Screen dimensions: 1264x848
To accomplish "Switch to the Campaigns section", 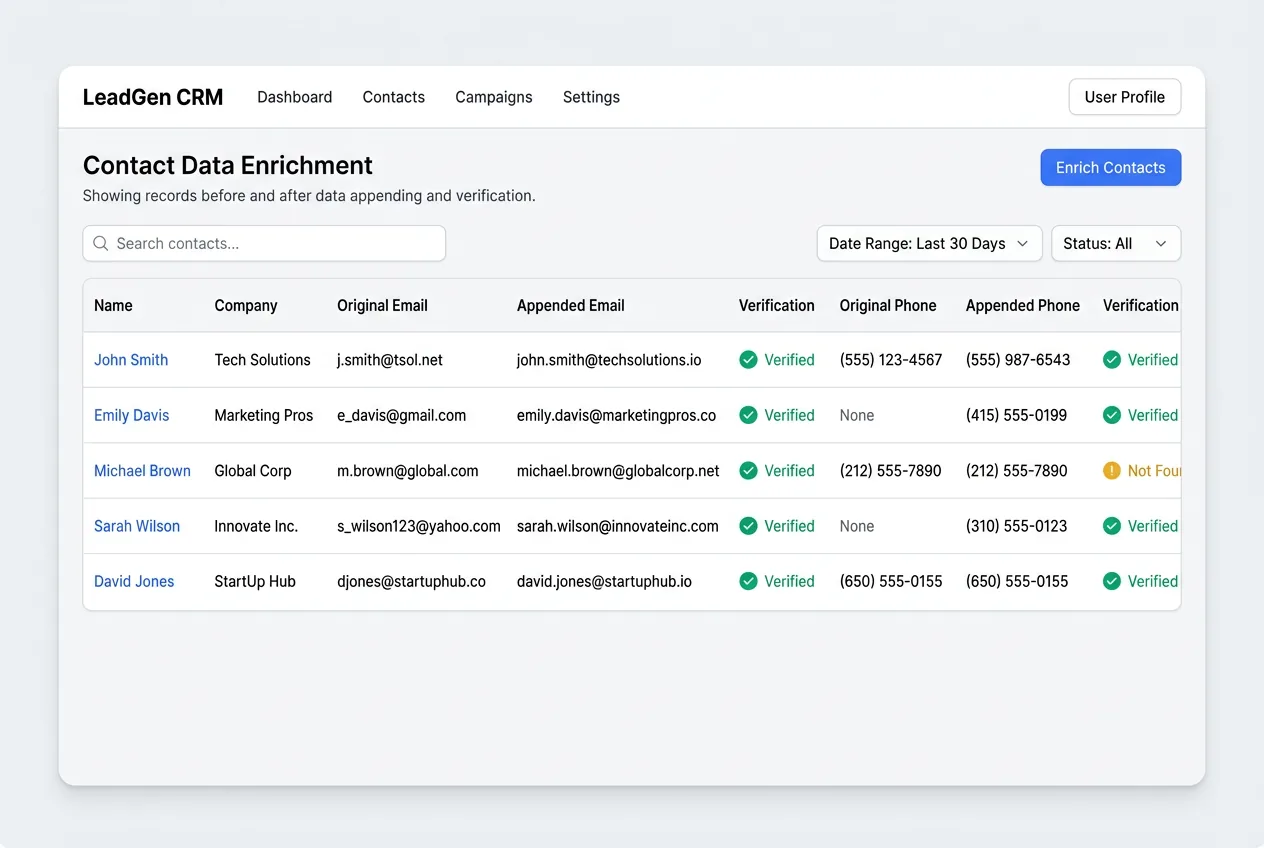I will click(x=493, y=97).
